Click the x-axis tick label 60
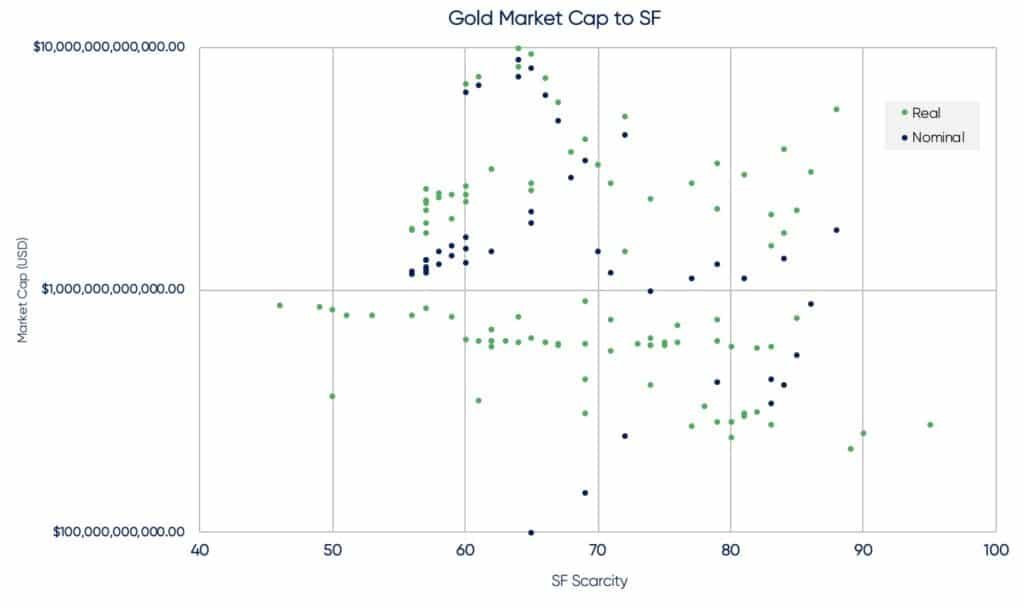The height and width of the screenshot is (608, 1024). coord(465,550)
